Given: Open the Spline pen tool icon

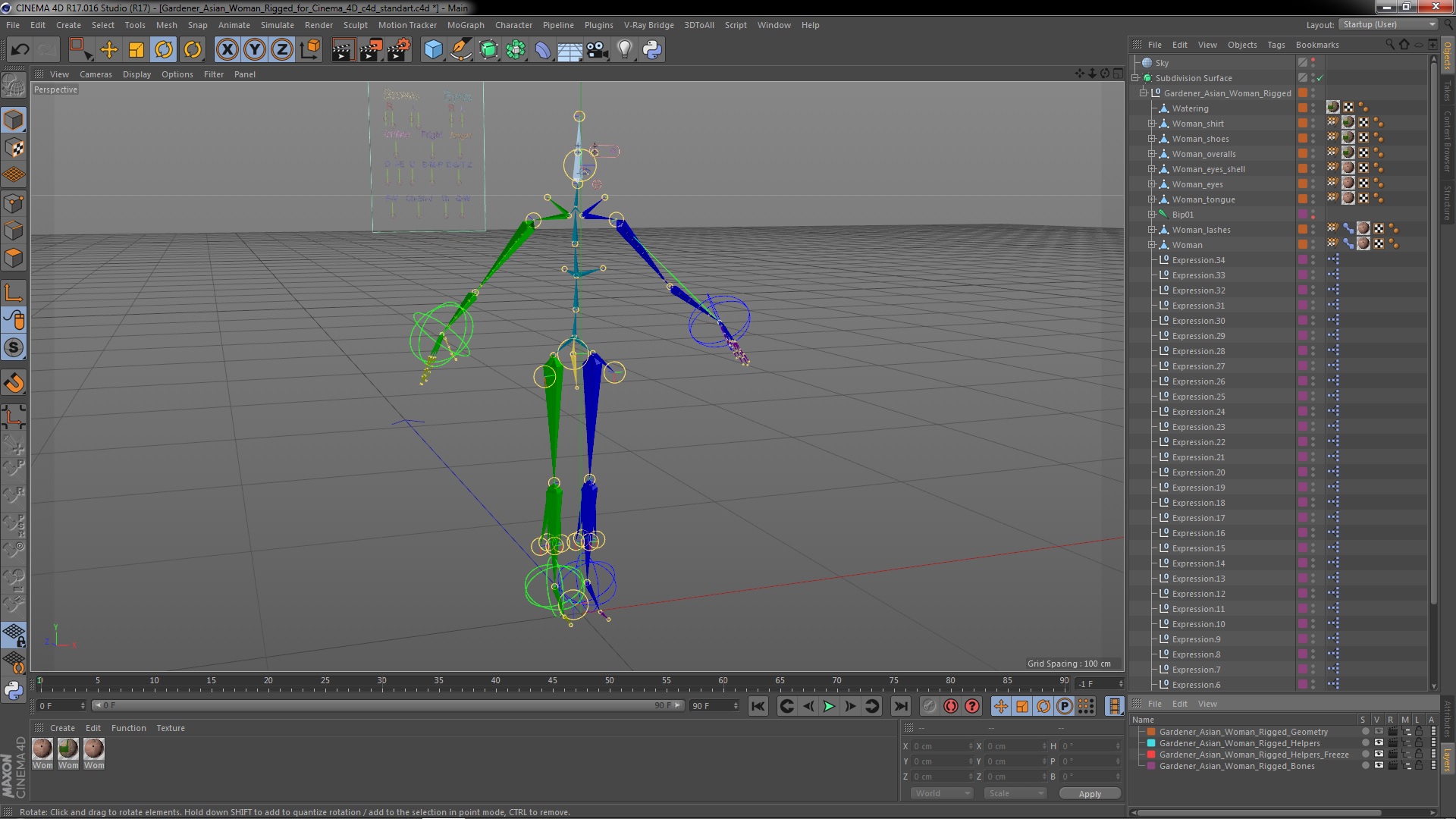Looking at the screenshot, I should [460, 50].
